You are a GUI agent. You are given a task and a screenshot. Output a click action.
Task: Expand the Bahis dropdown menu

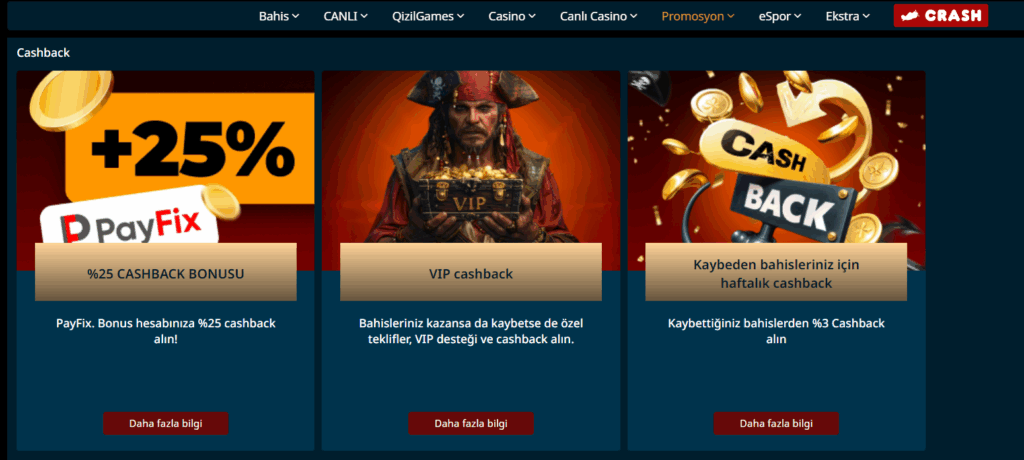pyautogui.click(x=279, y=16)
